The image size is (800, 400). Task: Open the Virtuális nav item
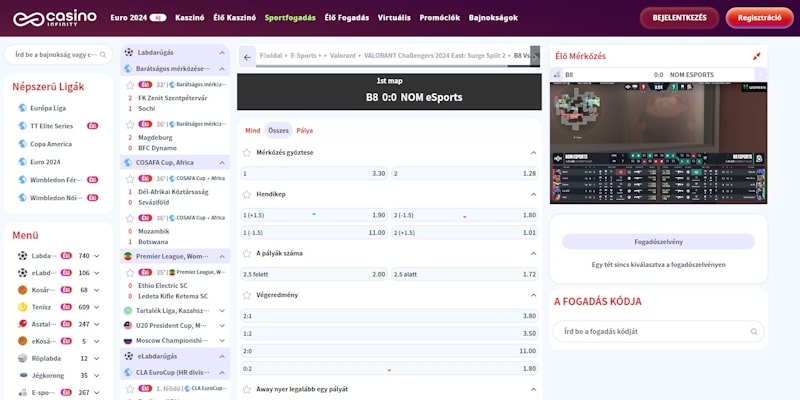[394, 18]
